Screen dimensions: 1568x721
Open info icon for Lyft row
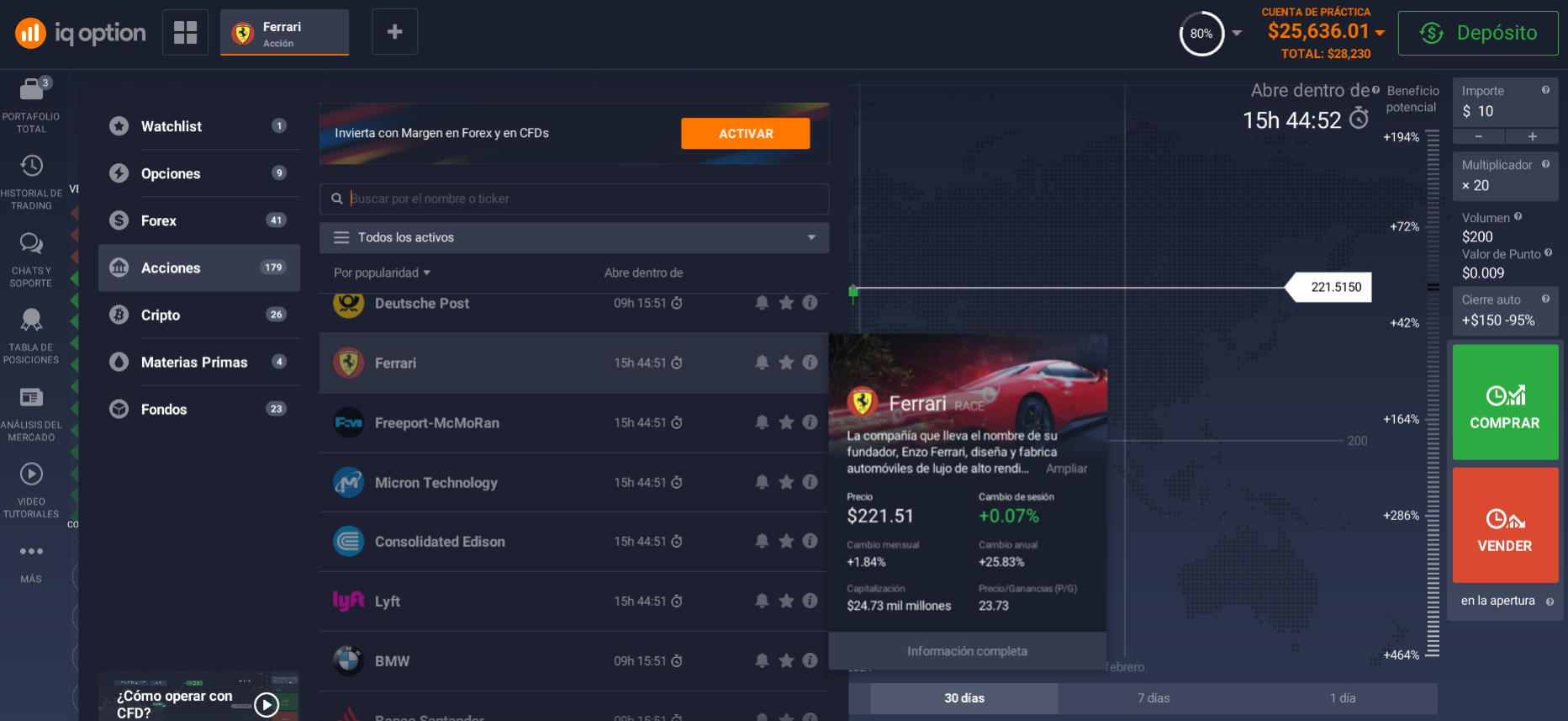(x=810, y=601)
